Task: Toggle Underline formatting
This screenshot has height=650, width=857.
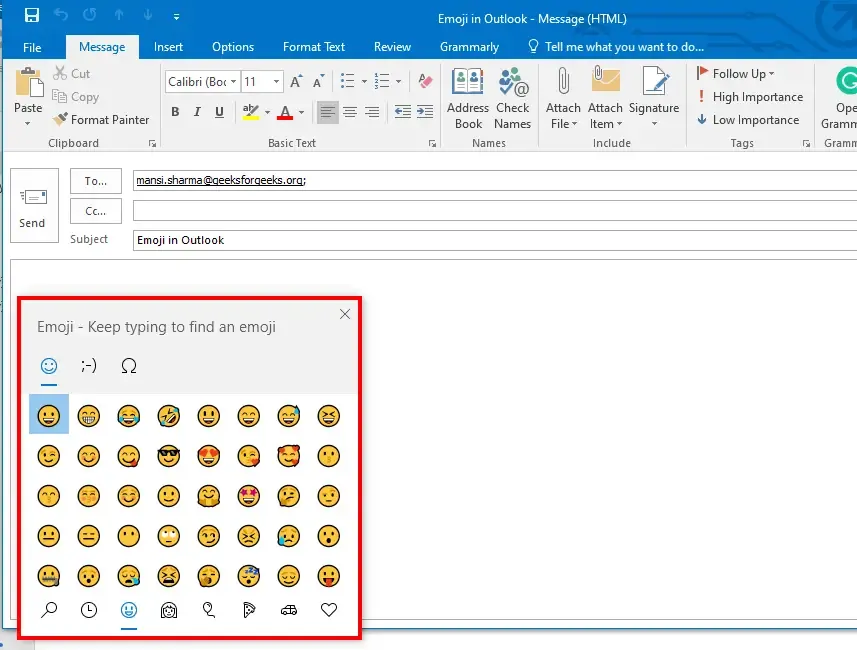Action: click(219, 112)
